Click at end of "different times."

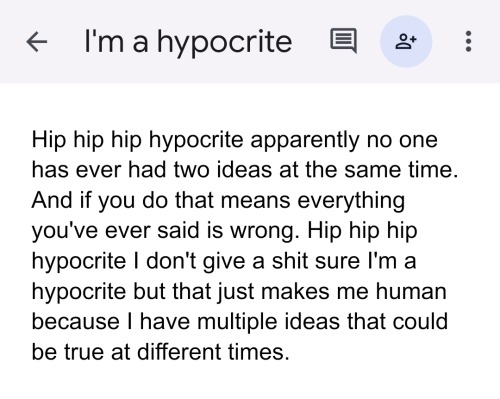289,352
